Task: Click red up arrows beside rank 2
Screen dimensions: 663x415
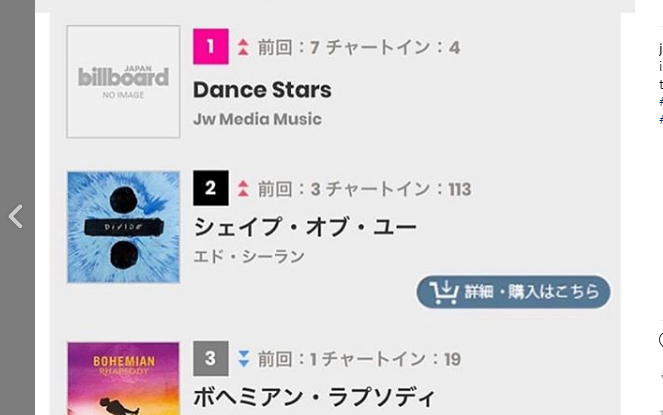Action: pyautogui.click(x=243, y=189)
